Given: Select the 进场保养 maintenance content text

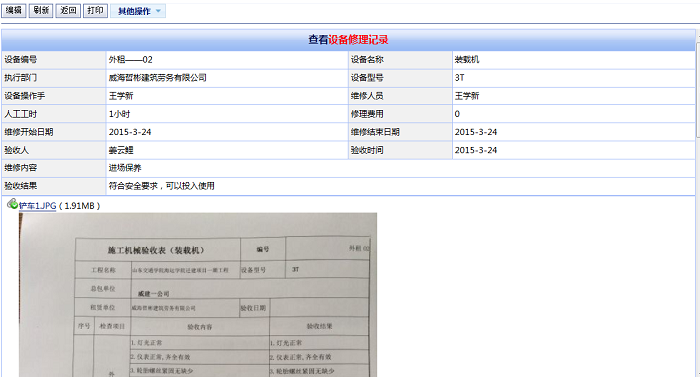Looking at the screenshot, I should pos(125,168).
